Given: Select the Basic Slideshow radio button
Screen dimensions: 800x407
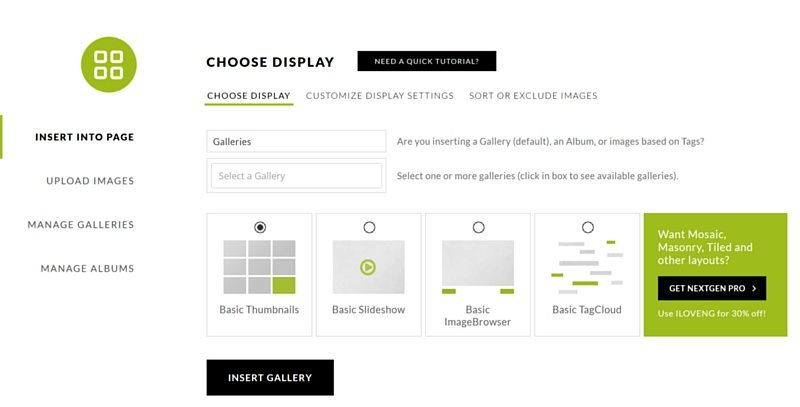Looking at the screenshot, I should [x=369, y=227].
